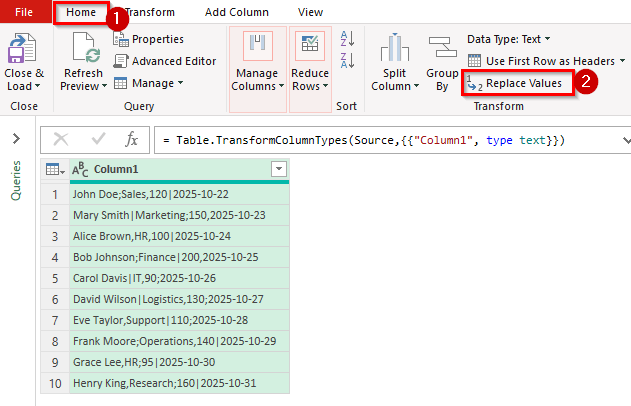
Task: Select cell starting with Carol Davis
Action: point(179,278)
